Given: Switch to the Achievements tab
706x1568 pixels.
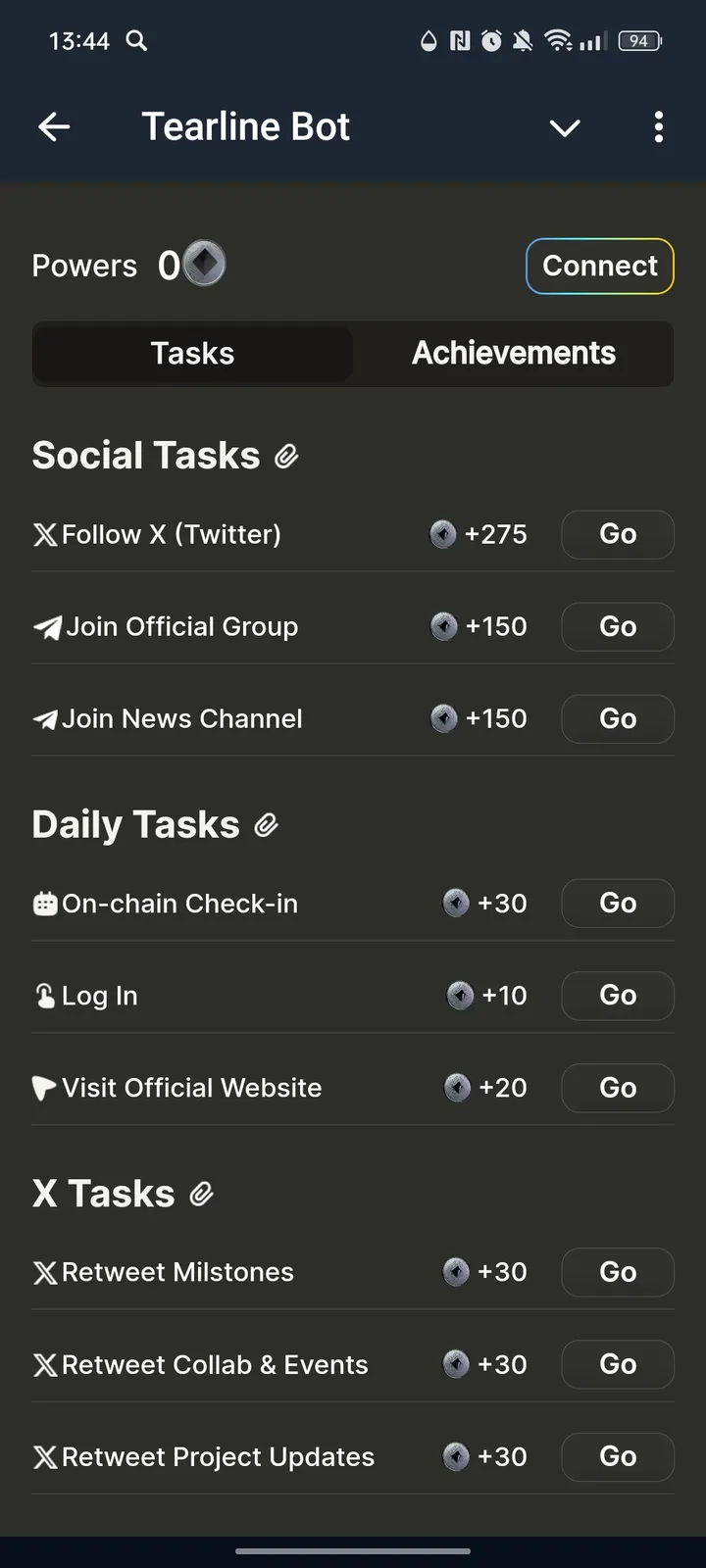Looking at the screenshot, I should (x=514, y=354).
